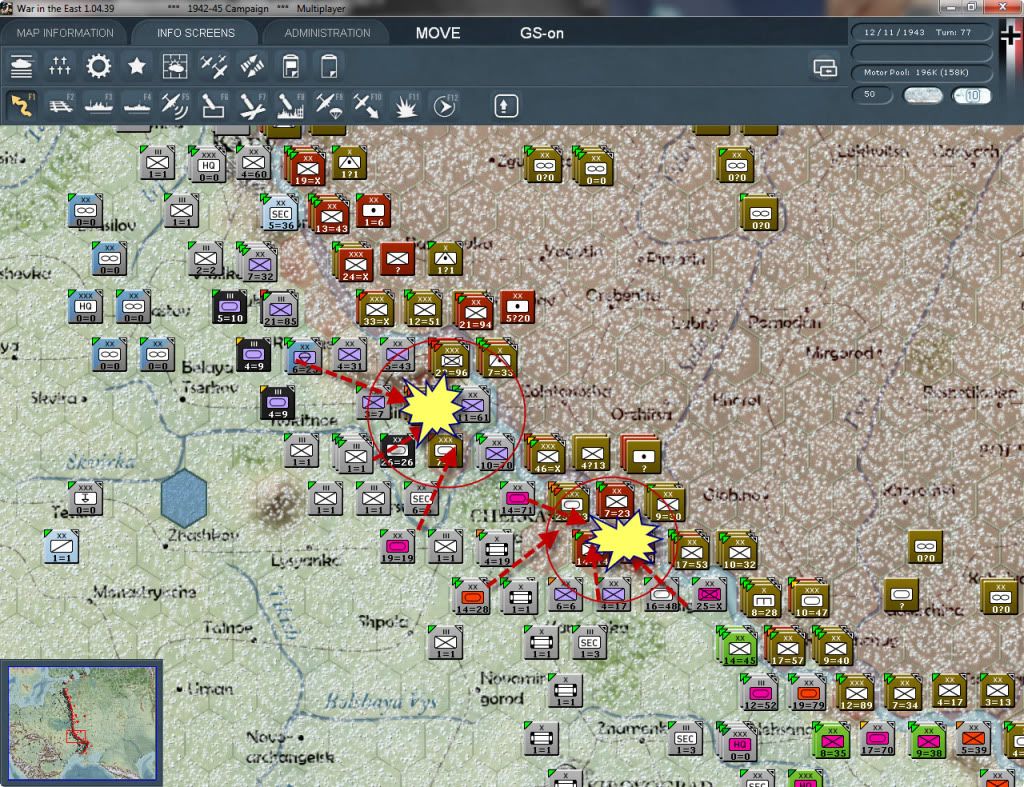This screenshot has width=1024, height=787.
Task: Click the GS-on indicator
Action: click(x=541, y=33)
